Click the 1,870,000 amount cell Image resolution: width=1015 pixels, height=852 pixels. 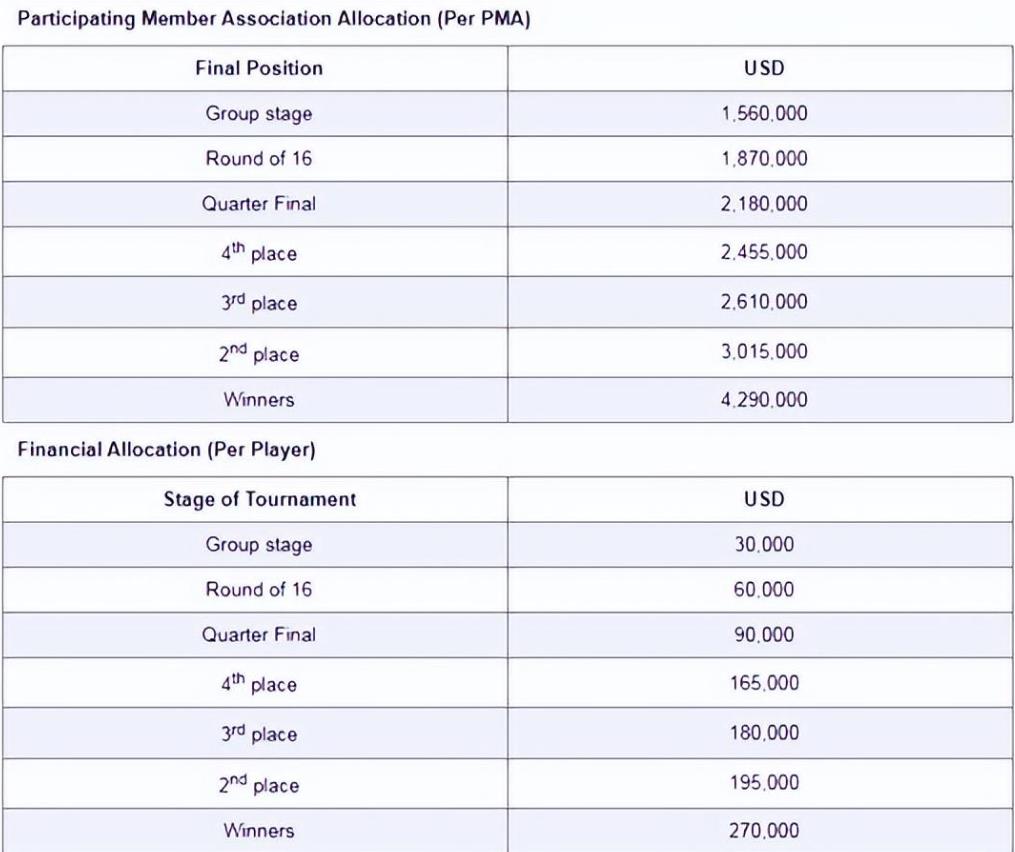click(x=764, y=159)
